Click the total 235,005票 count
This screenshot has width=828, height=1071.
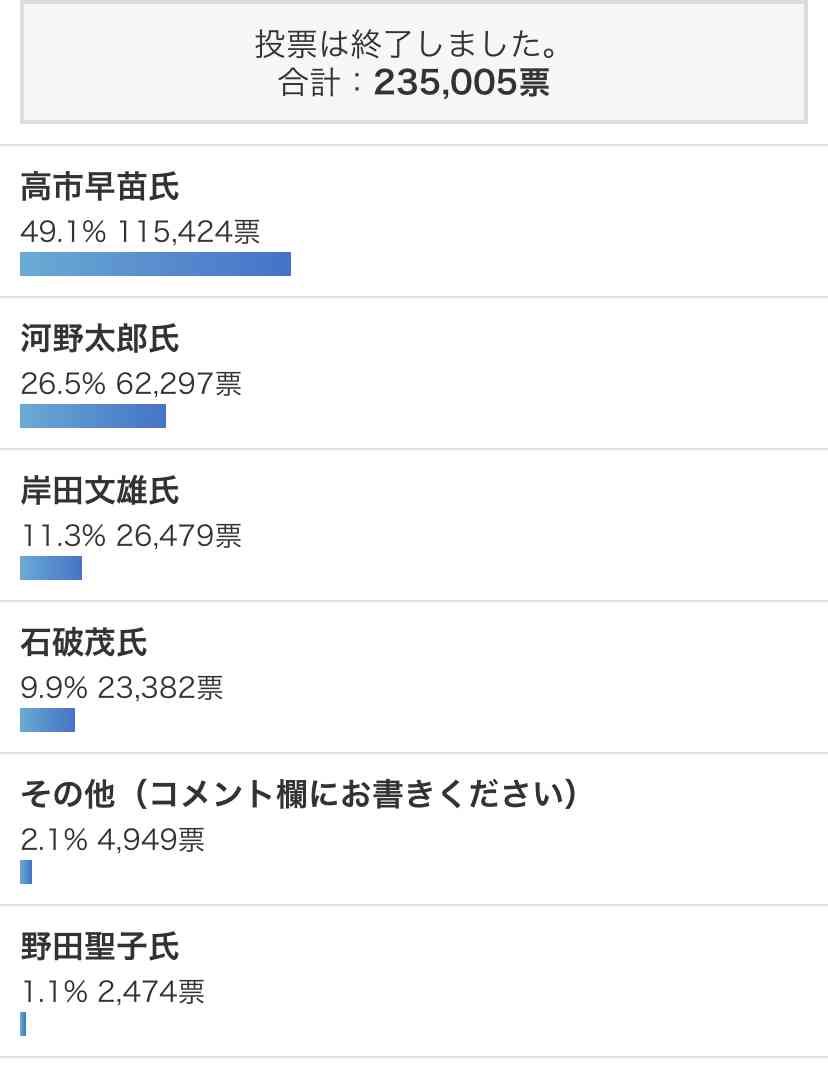462,83
